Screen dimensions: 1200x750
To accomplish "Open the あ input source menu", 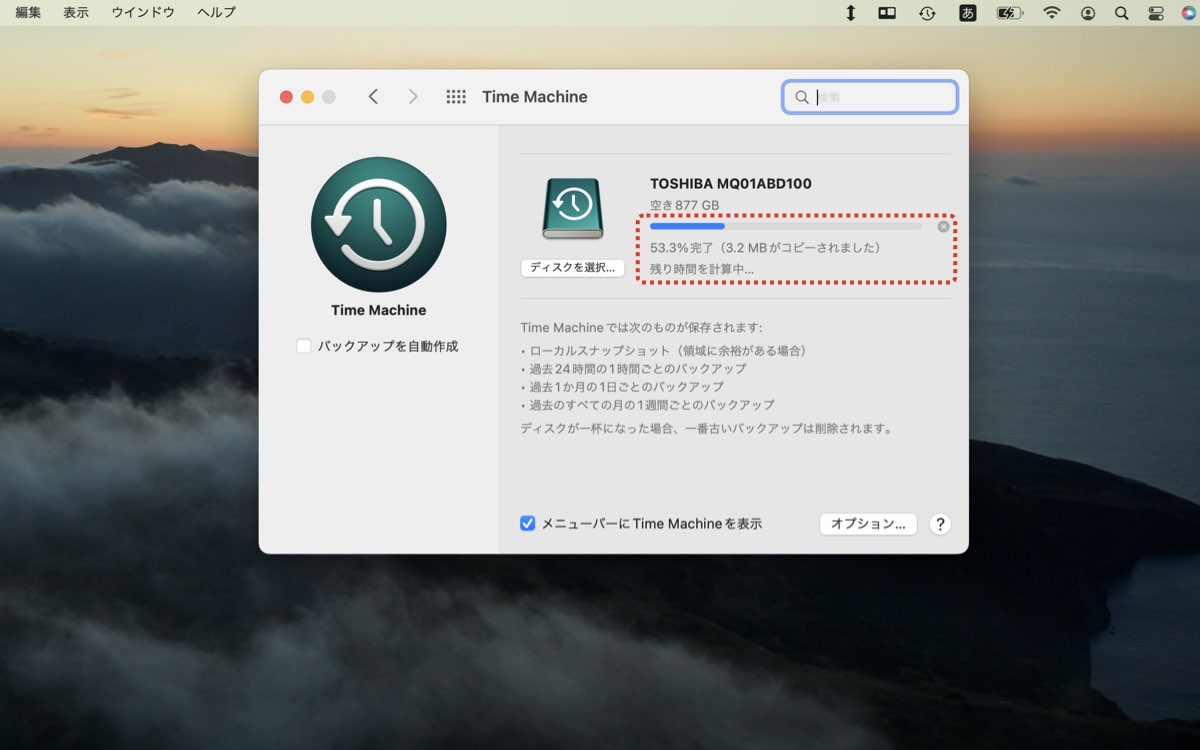I will [967, 13].
